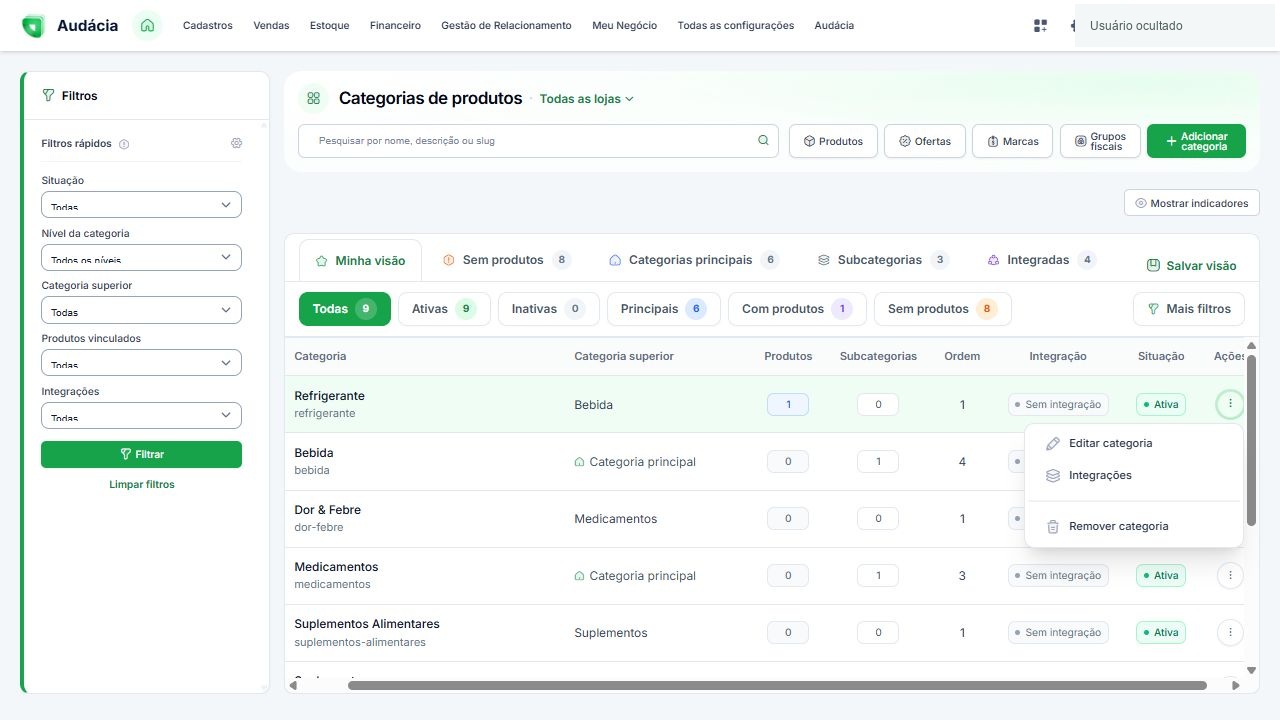Save the view with Salvar visão
Screen dimensions: 1280x720
[1191, 266]
